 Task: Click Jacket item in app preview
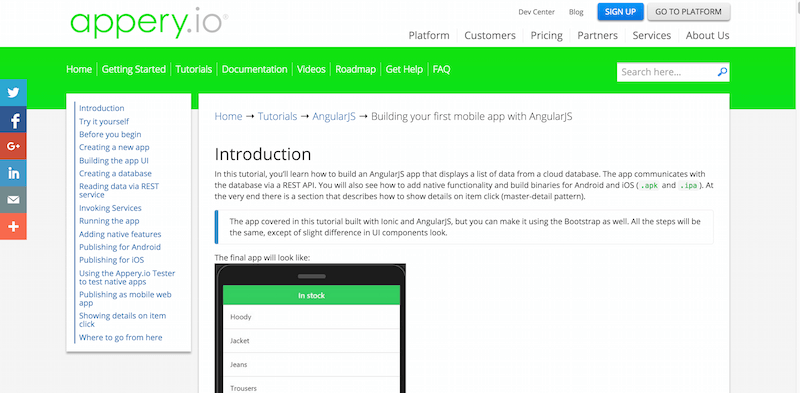311,340
